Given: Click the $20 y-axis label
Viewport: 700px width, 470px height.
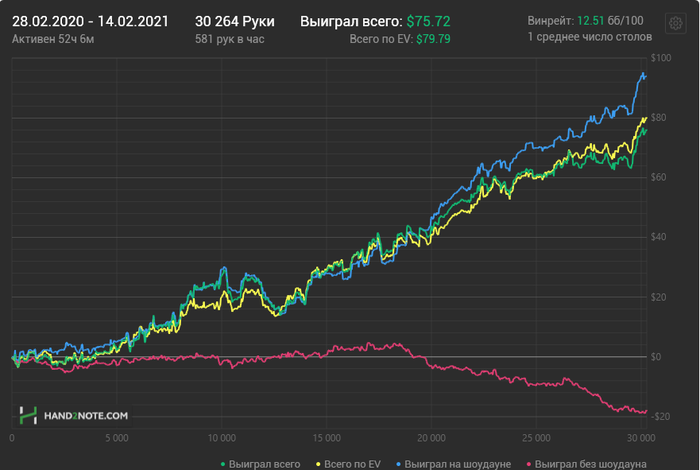Looking at the screenshot, I should coord(658,297).
